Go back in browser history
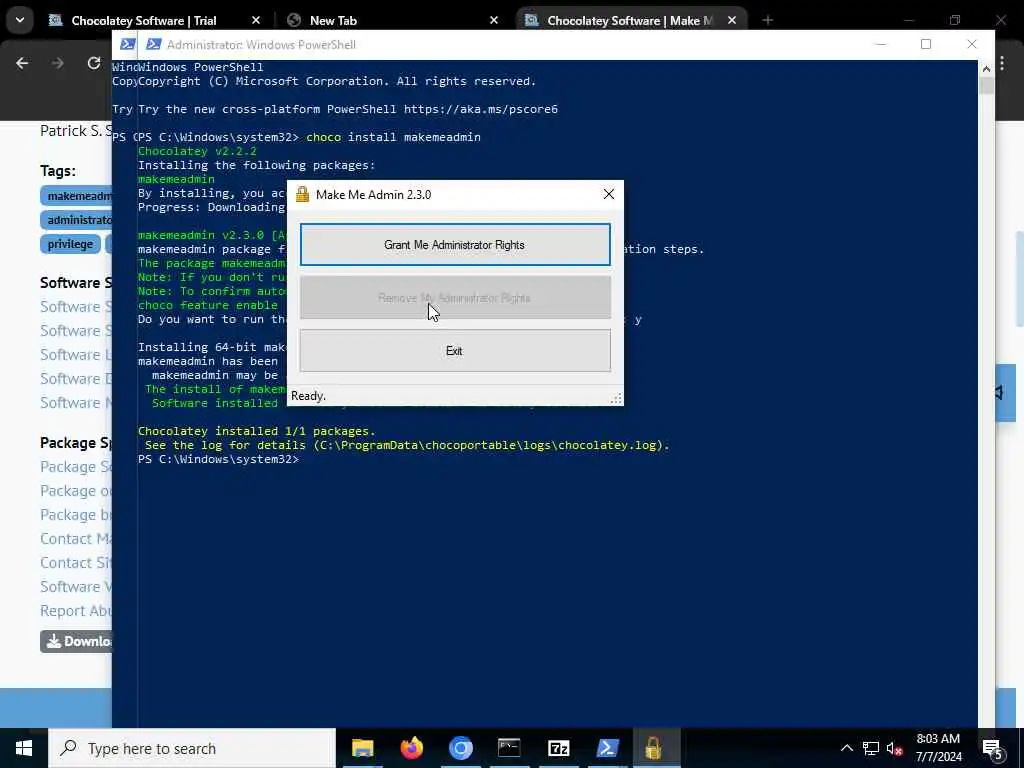The image size is (1024, 768). (22, 63)
